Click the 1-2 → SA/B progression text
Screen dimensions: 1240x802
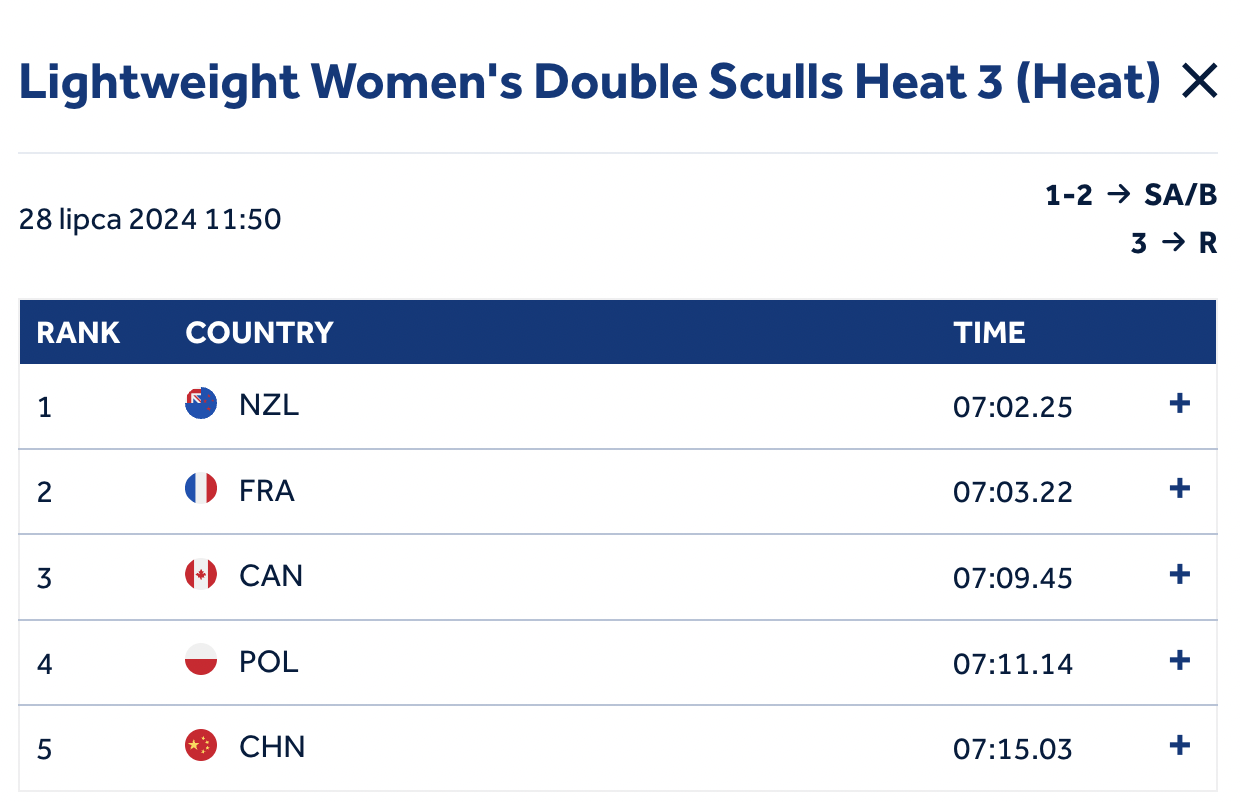tap(1131, 196)
